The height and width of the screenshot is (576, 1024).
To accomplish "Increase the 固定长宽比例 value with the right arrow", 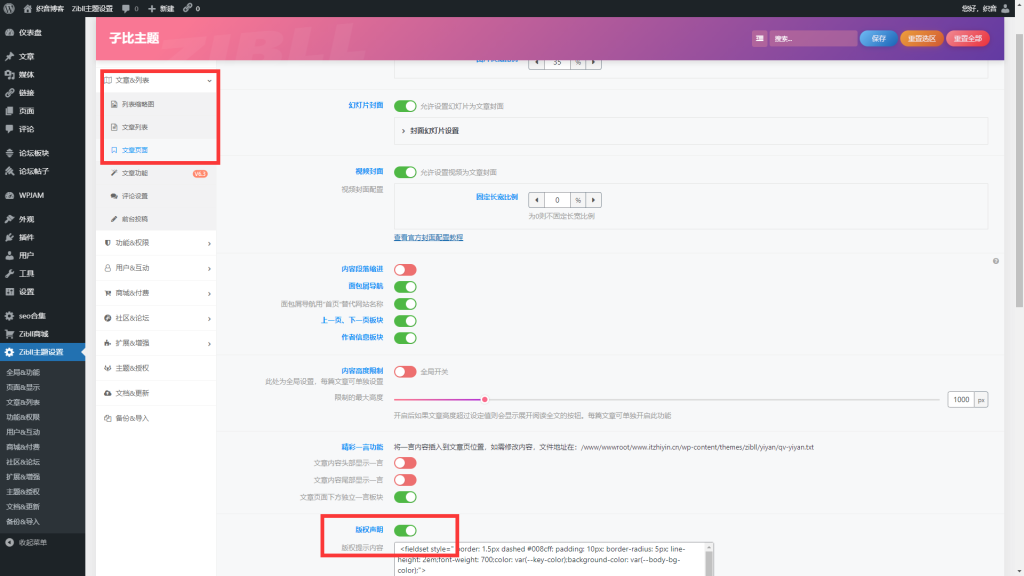I will click(593, 200).
